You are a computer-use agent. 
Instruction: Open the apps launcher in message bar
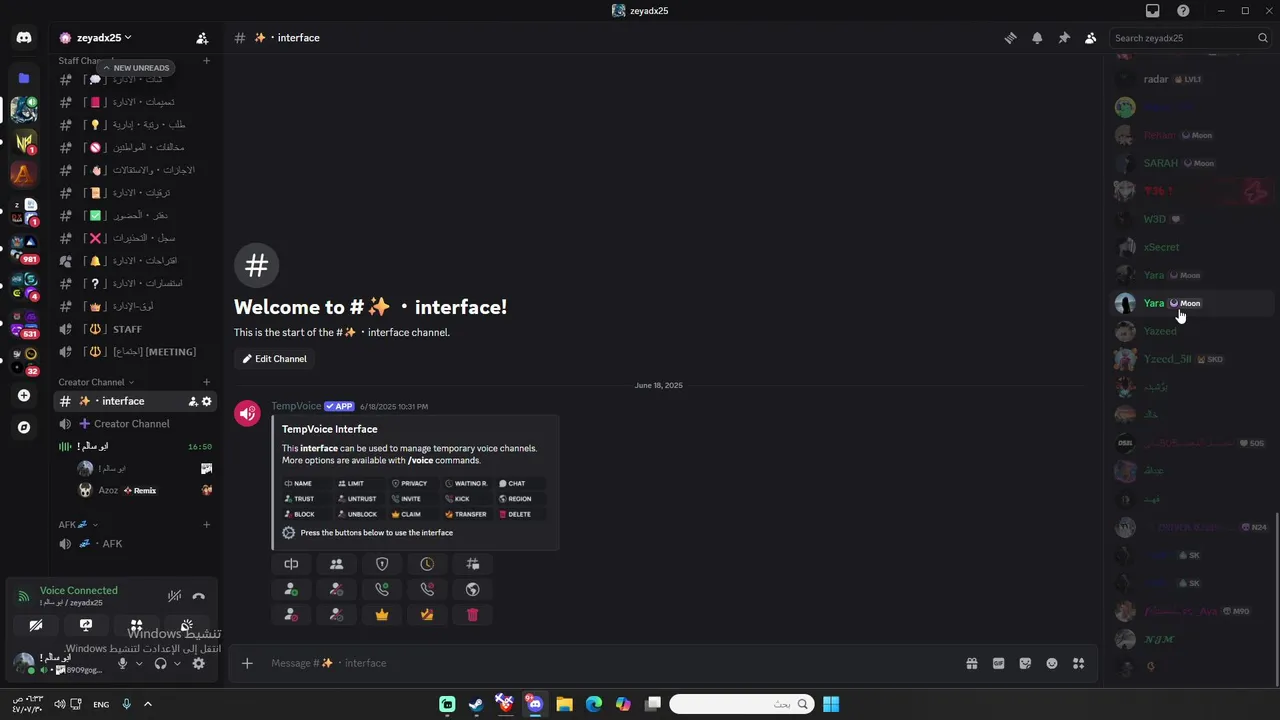pos(1078,663)
